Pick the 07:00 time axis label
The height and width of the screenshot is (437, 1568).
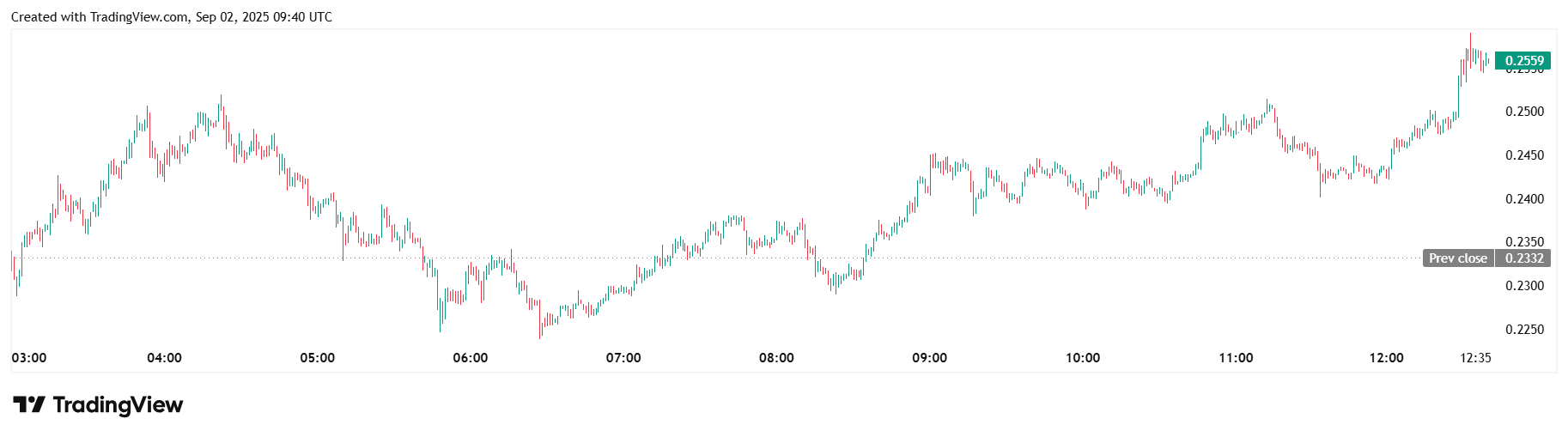(623, 358)
